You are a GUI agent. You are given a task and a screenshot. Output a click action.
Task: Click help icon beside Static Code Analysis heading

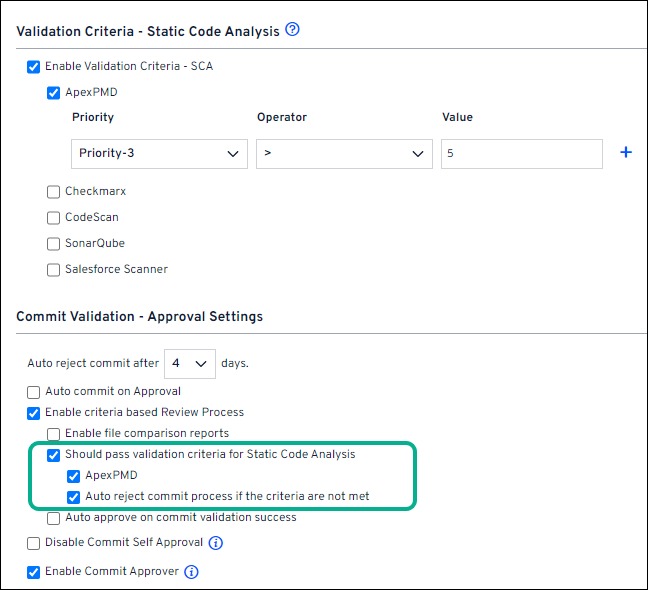(x=292, y=30)
